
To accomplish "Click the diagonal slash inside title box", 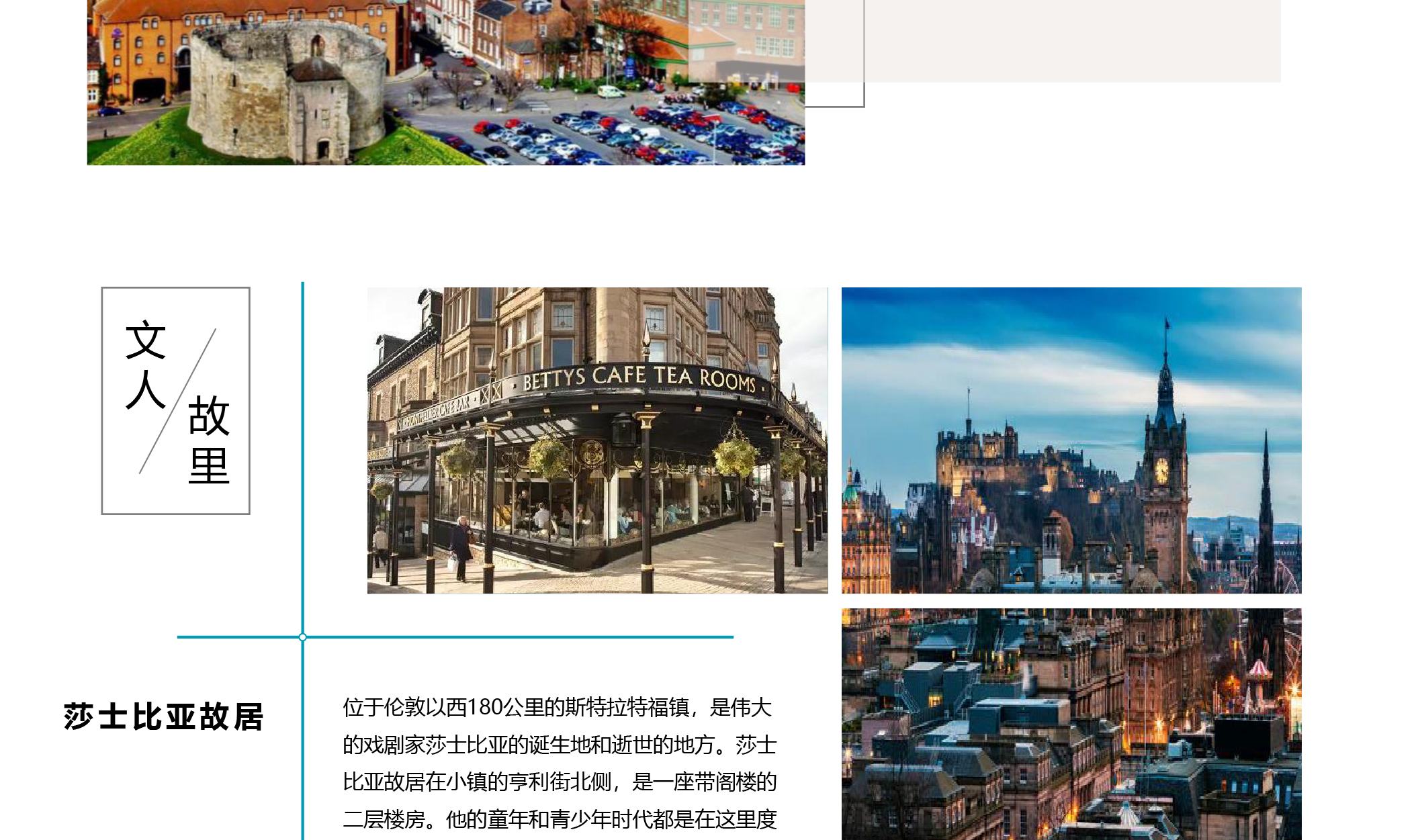I will pyautogui.click(x=178, y=401).
